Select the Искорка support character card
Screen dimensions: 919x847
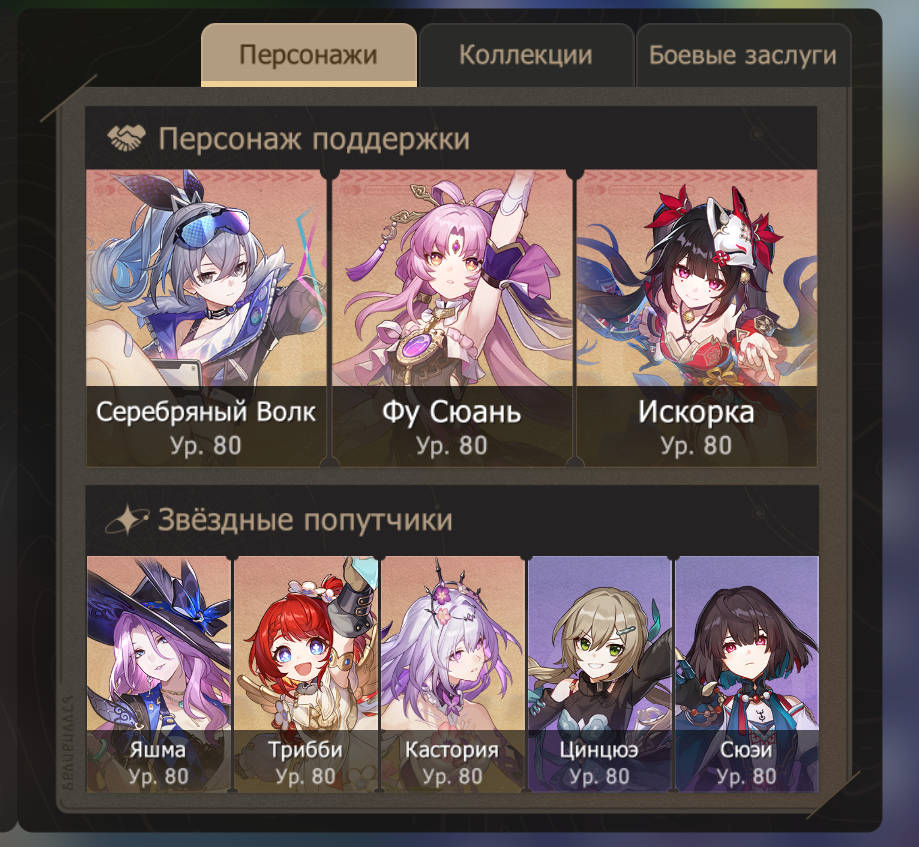click(696, 318)
